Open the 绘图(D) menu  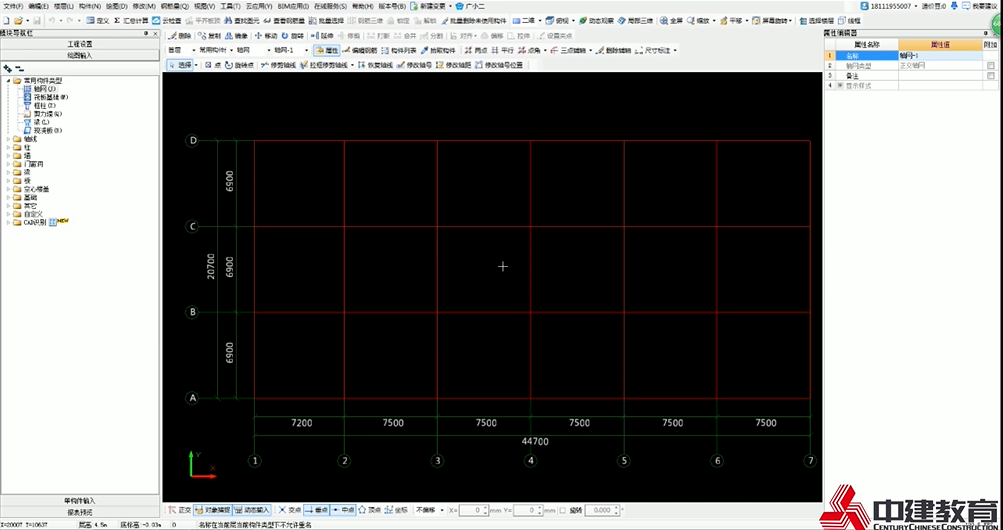coord(117,6)
